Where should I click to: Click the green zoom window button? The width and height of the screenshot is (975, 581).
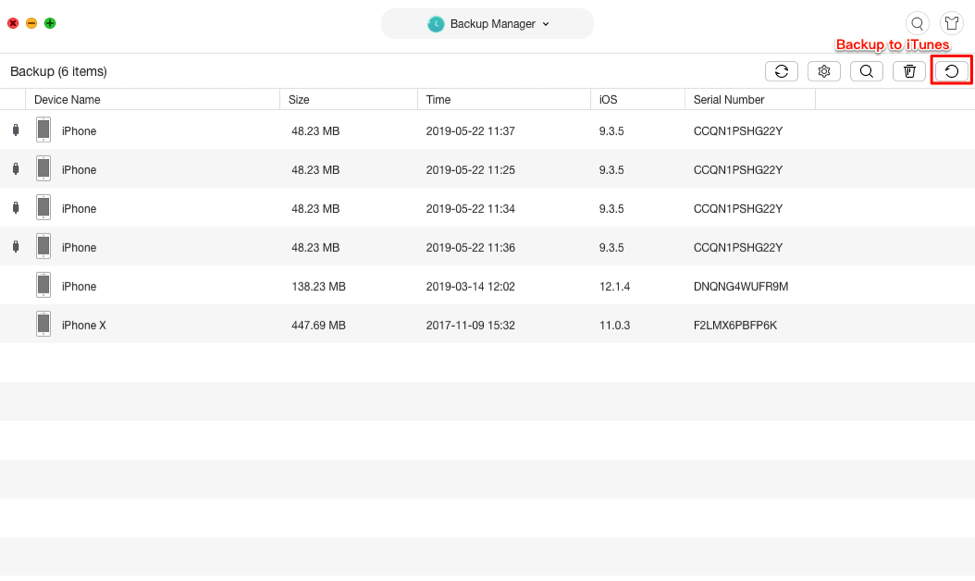pos(50,24)
